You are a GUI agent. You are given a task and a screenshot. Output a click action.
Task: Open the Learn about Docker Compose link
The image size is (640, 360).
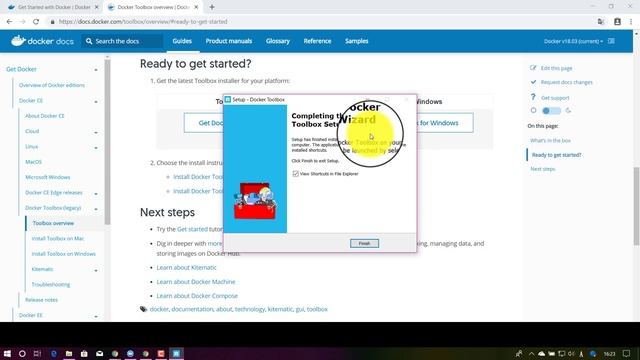click(197, 296)
